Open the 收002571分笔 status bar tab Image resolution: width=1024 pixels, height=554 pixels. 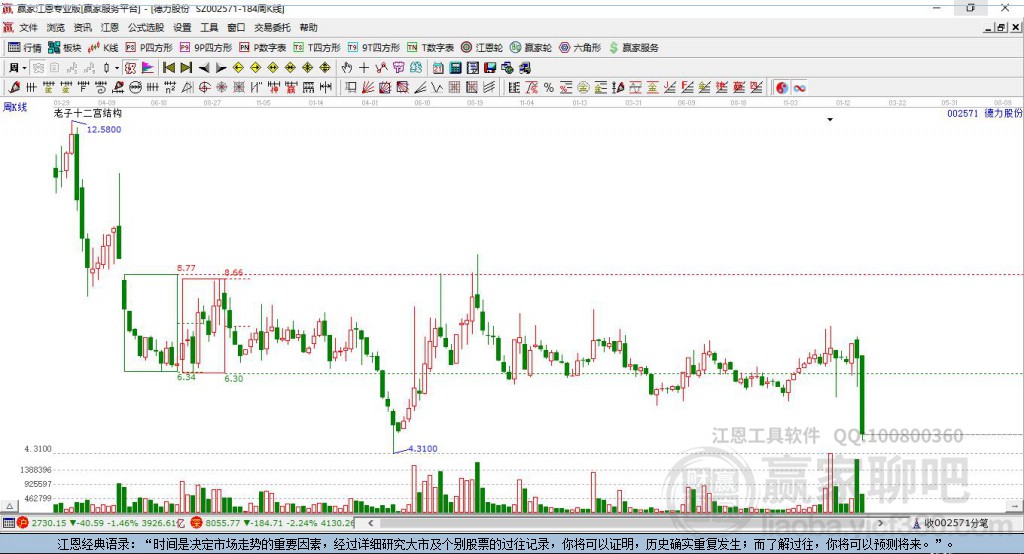(x=951, y=523)
